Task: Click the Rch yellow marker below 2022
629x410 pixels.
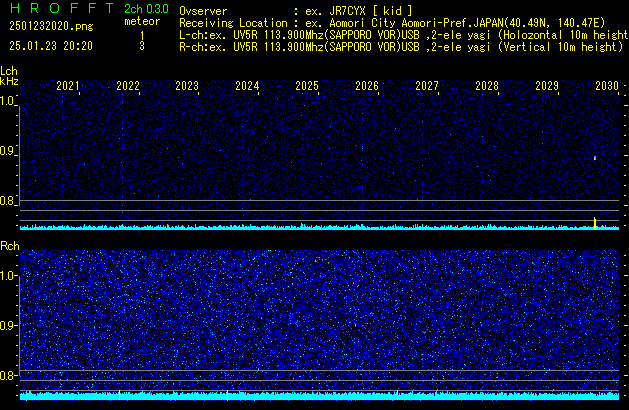Action: (x=120, y=395)
